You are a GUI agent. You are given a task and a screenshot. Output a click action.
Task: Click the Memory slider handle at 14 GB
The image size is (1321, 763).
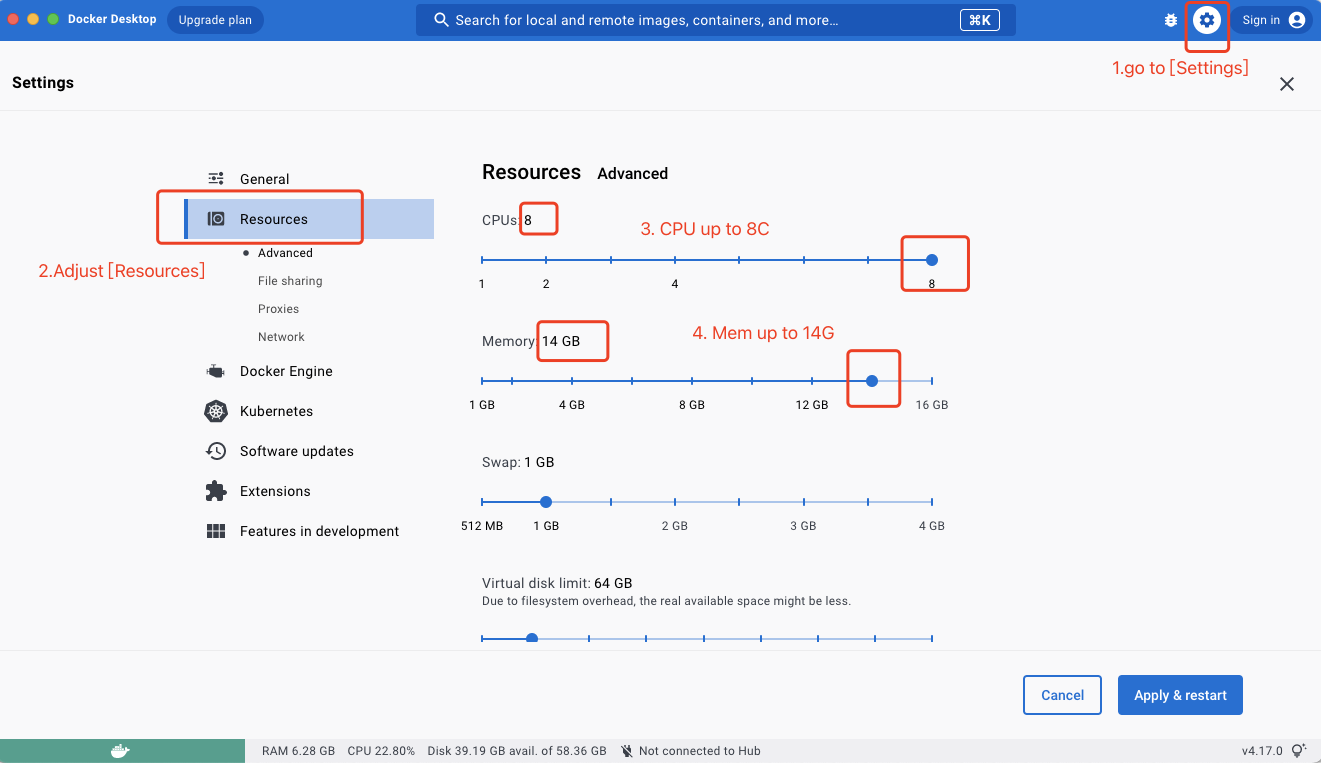click(x=872, y=381)
